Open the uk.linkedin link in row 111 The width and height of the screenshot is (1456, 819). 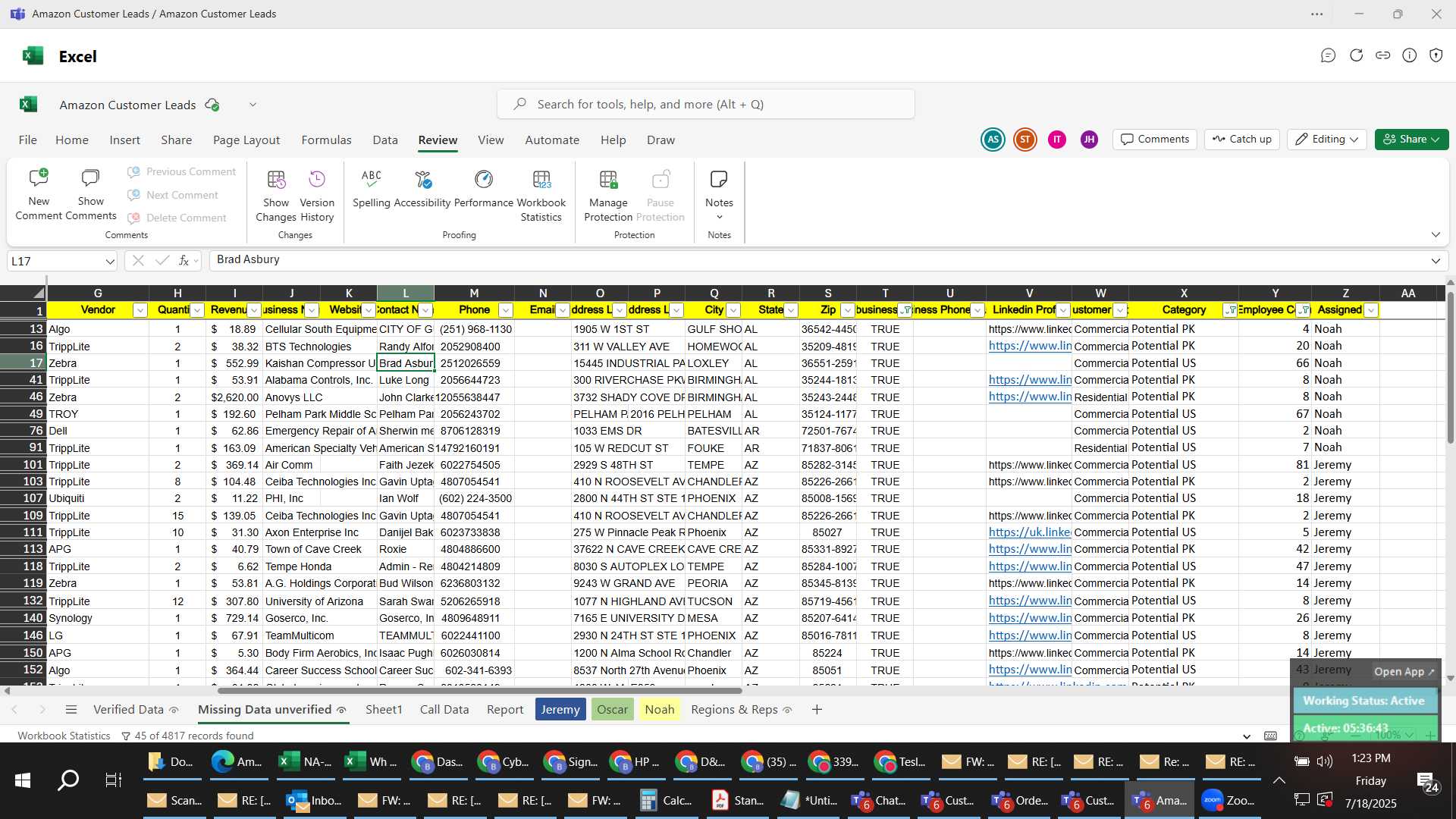[x=1030, y=532]
